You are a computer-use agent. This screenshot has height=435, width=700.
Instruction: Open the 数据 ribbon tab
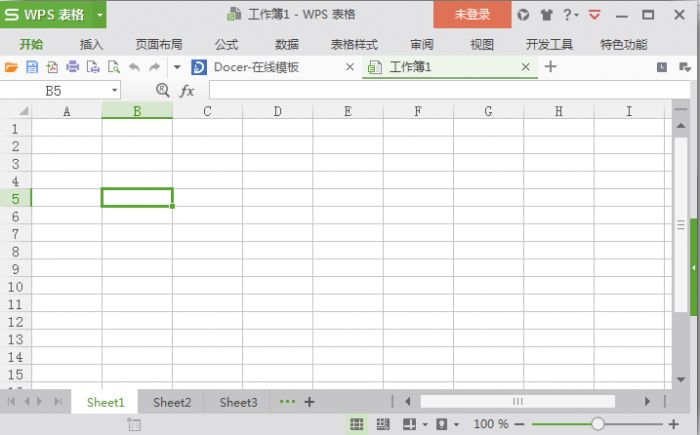(x=287, y=44)
